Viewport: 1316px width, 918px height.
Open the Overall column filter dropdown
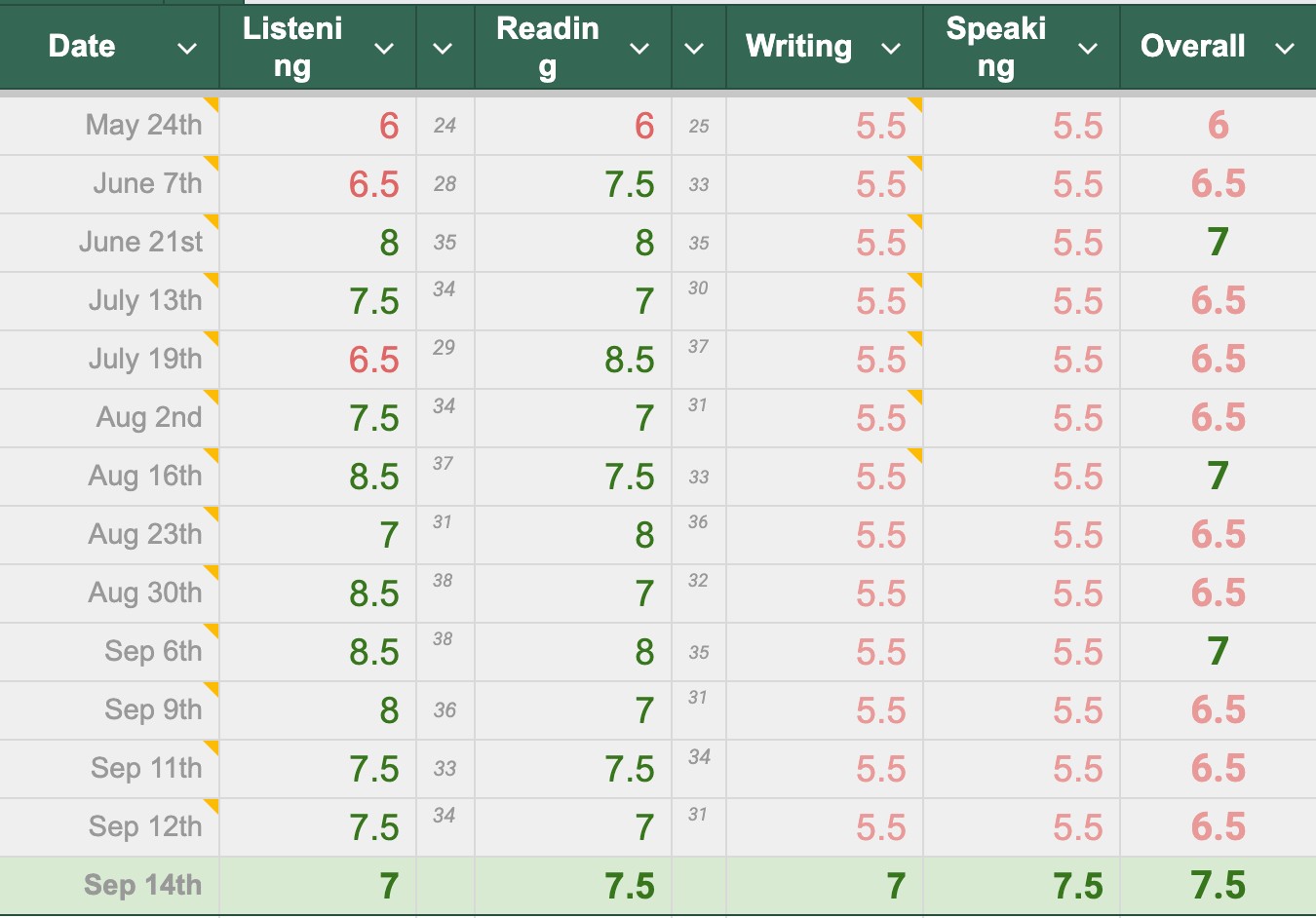click(x=1285, y=48)
